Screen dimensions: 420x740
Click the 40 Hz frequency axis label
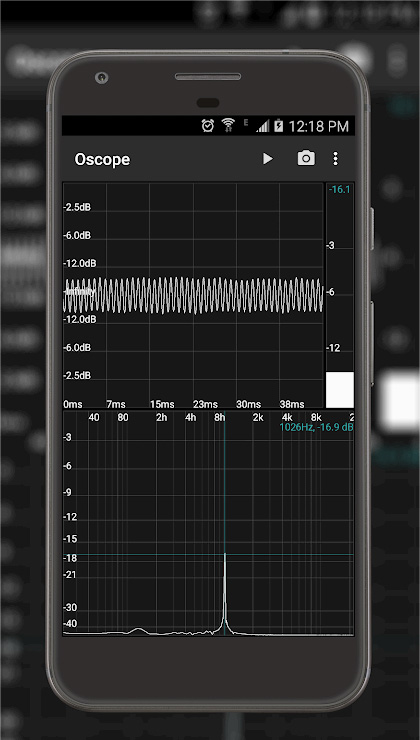[94, 418]
